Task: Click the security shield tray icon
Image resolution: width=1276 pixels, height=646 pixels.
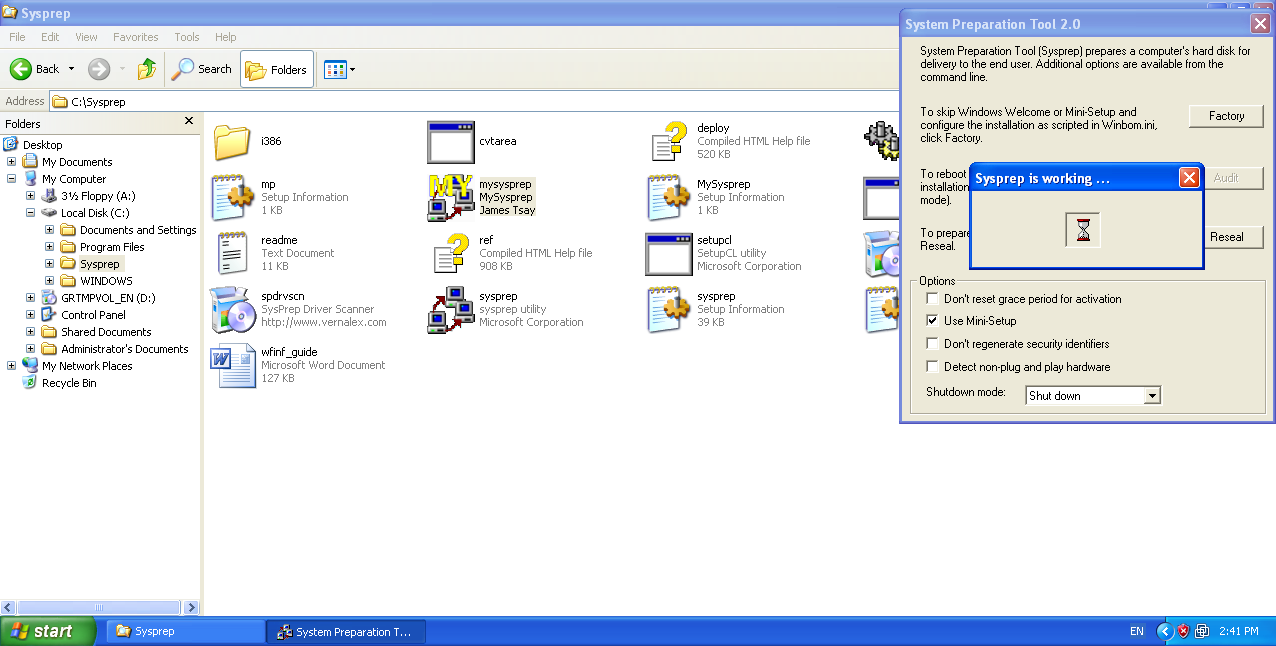Action: point(1183,632)
